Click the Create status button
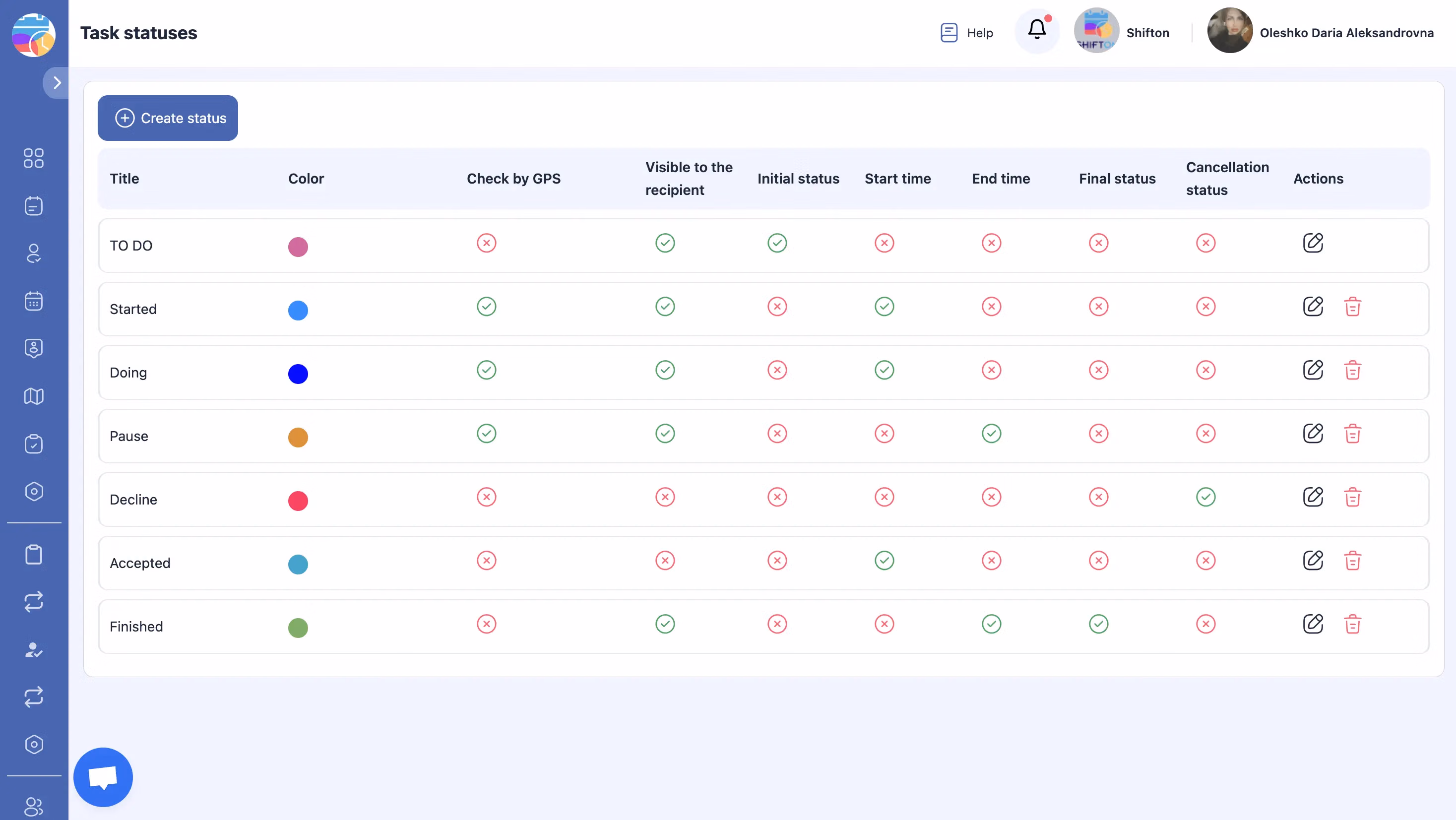Screen dimensions: 1456x820 pyautogui.click(x=167, y=118)
